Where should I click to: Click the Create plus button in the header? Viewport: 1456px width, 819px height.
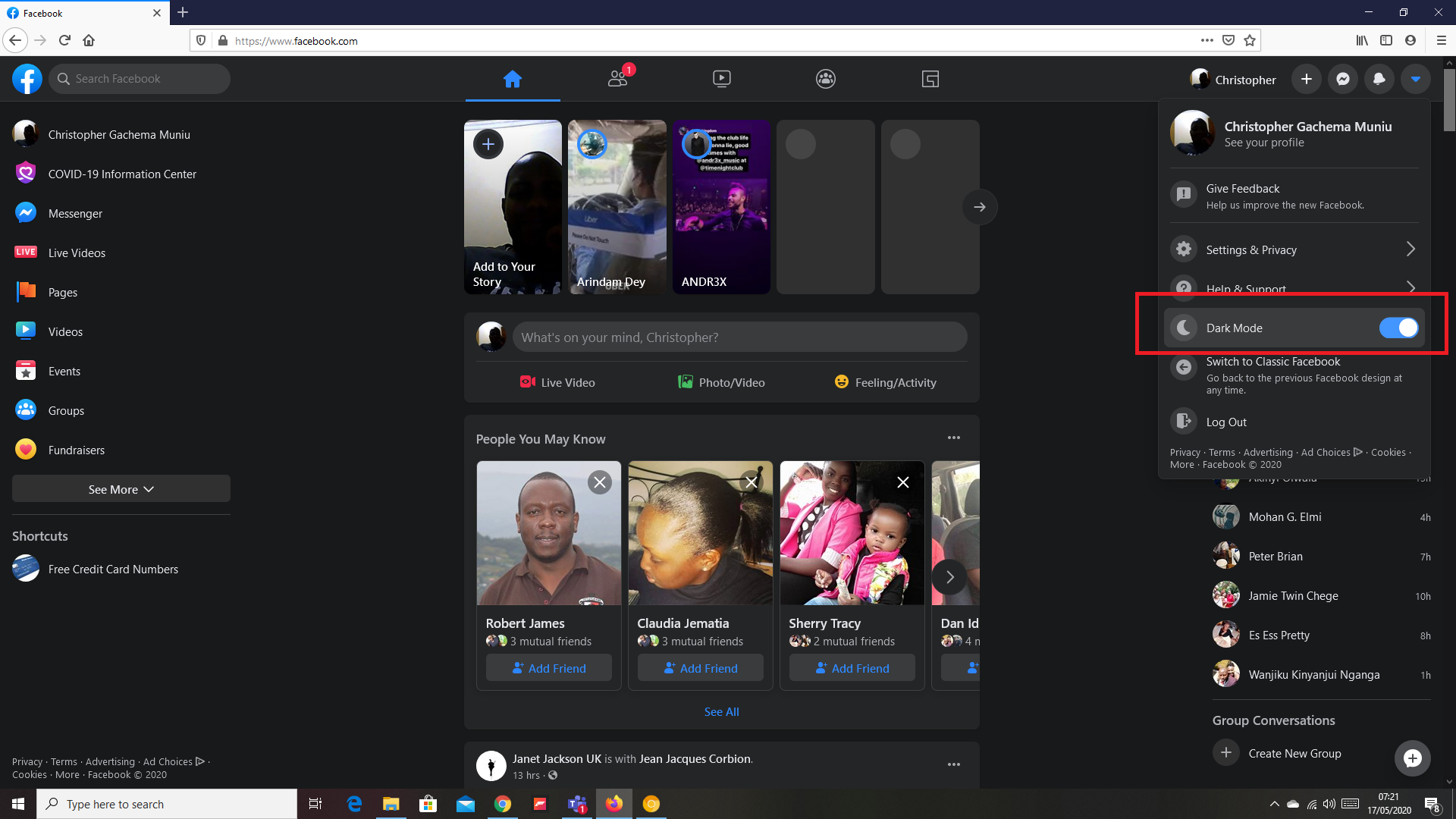click(1307, 79)
